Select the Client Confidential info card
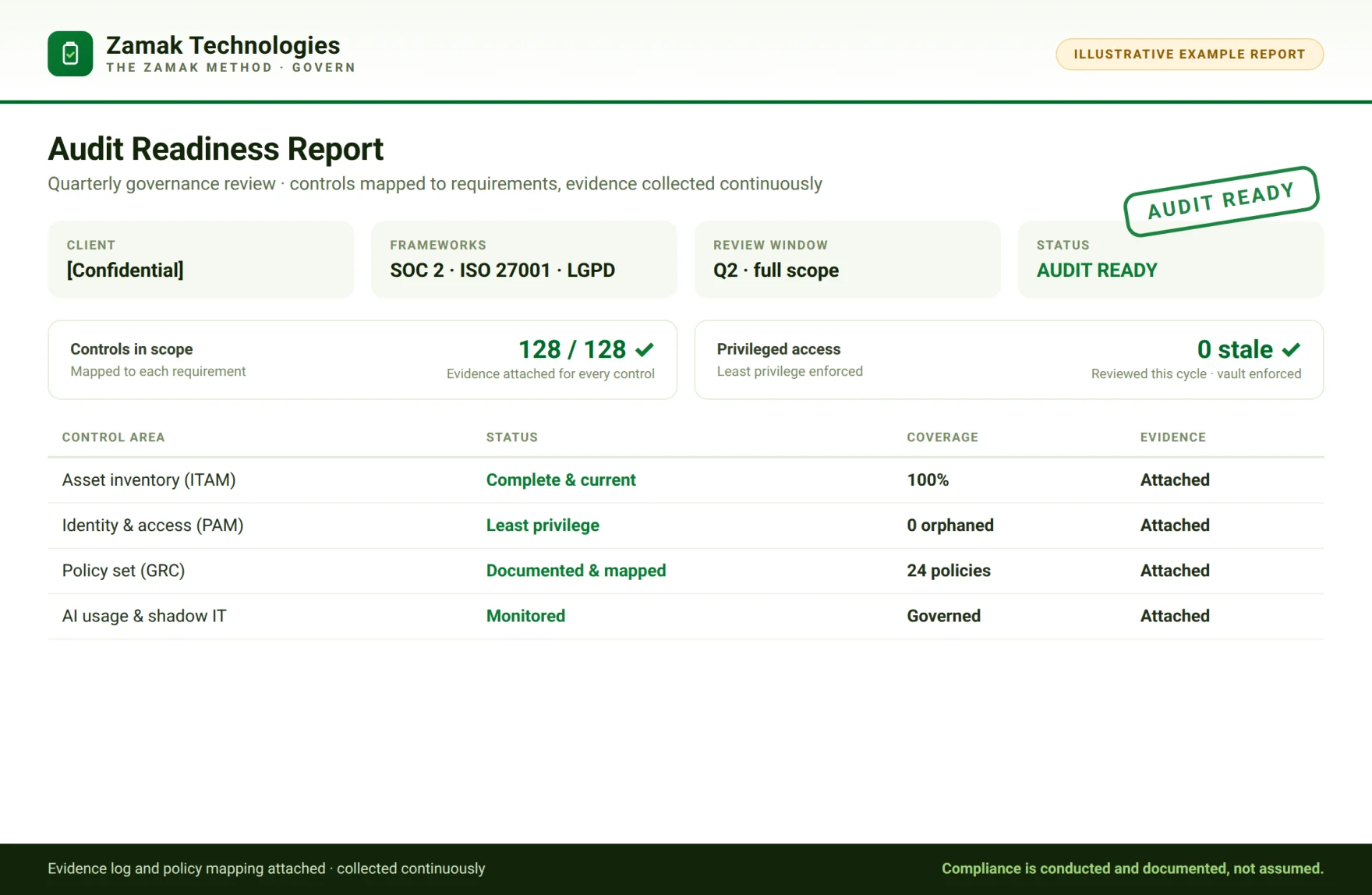This screenshot has height=895, width=1372. pos(201,260)
